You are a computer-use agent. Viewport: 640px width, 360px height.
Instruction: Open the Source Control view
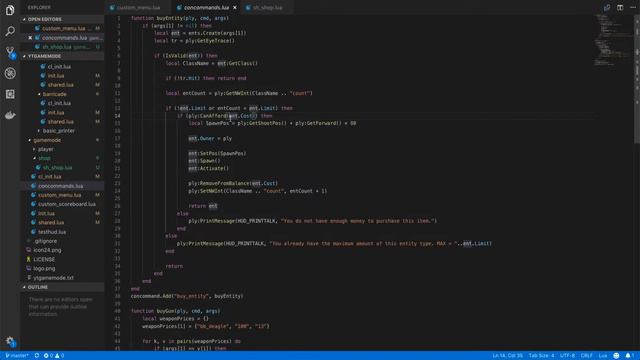[x=10, y=52]
